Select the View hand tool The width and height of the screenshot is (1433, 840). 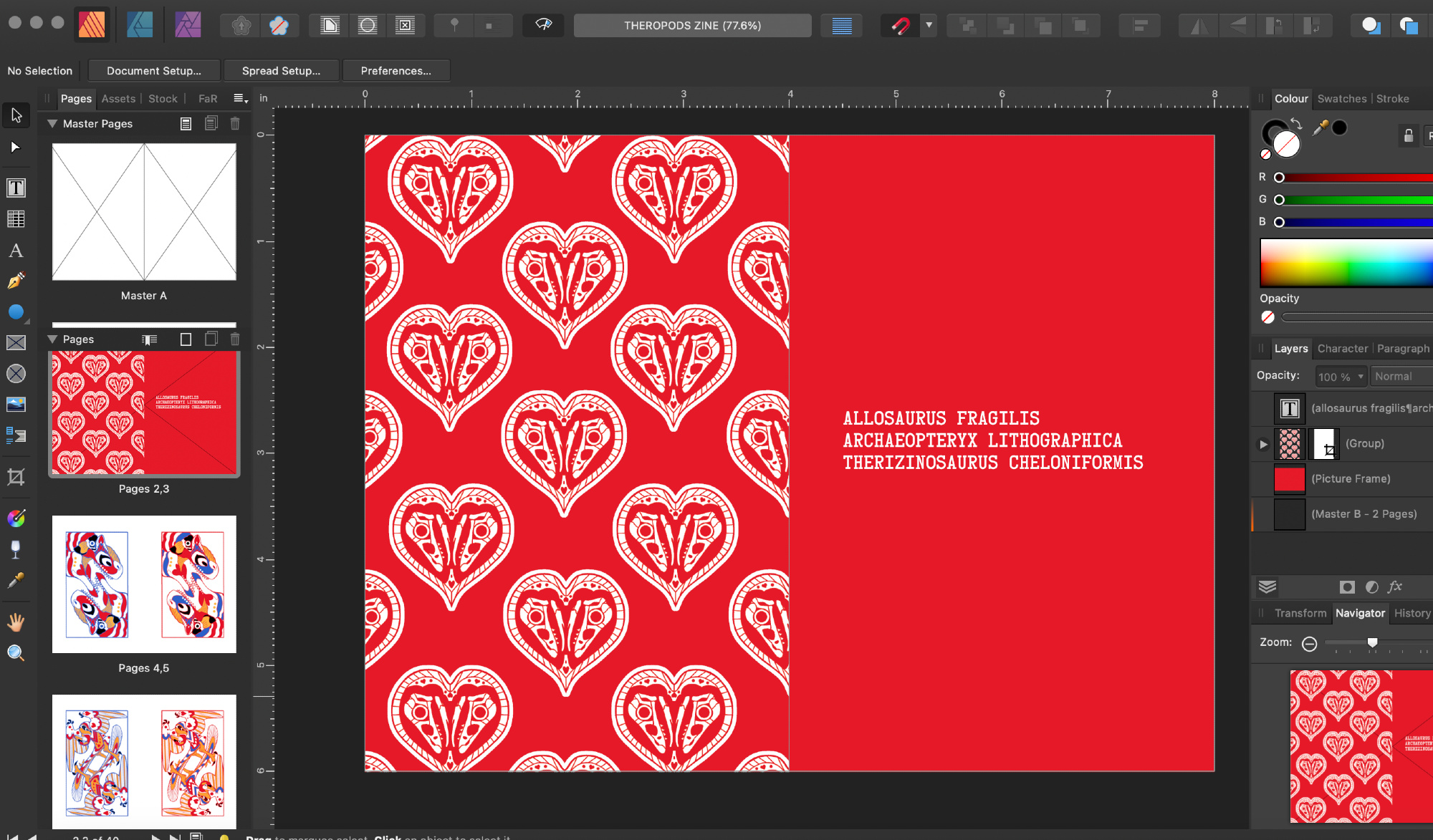[16, 622]
